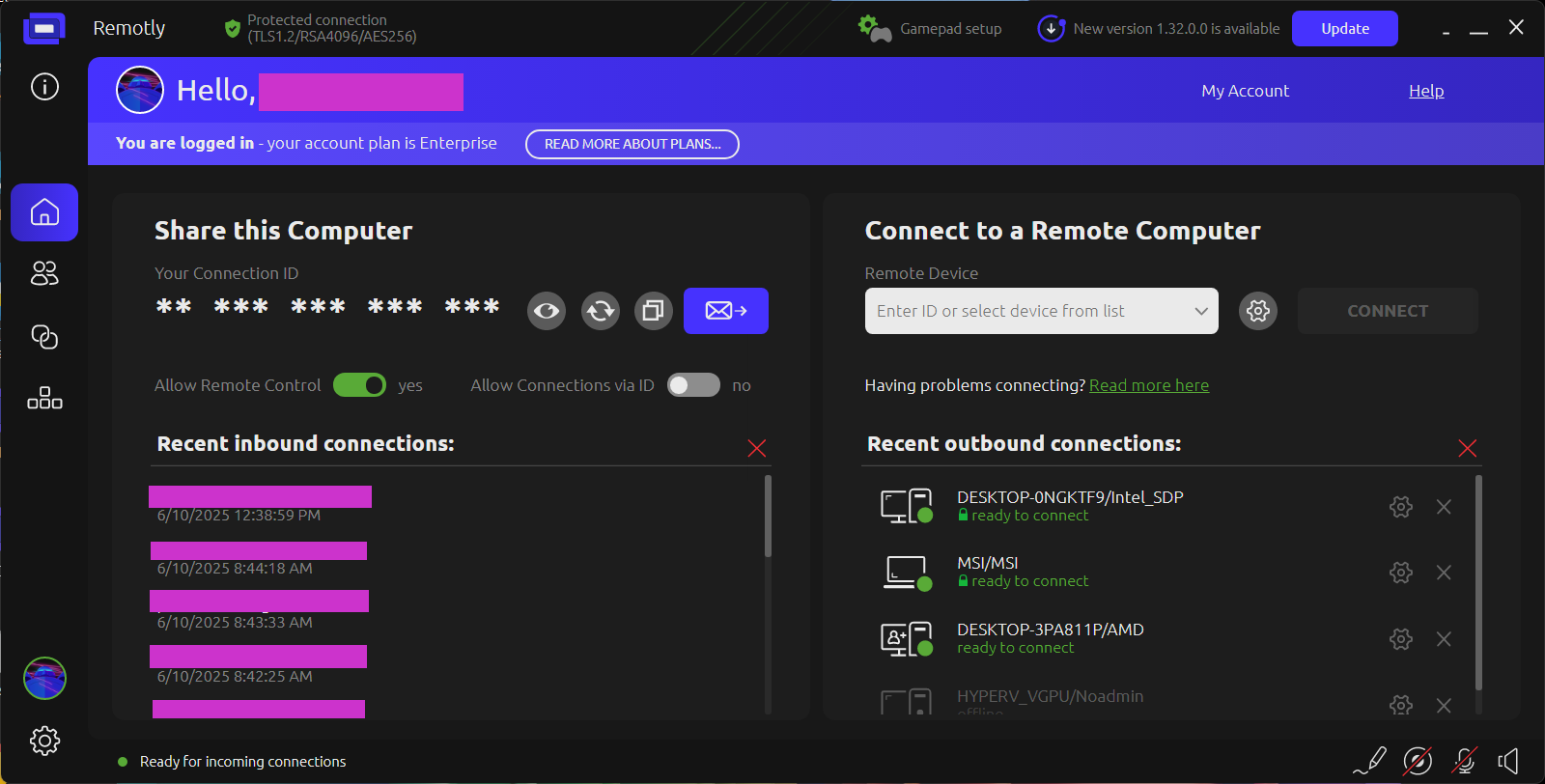Click the MSI/MSI laptop device icon
The height and width of the screenshot is (784, 1545).
[907, 573]
